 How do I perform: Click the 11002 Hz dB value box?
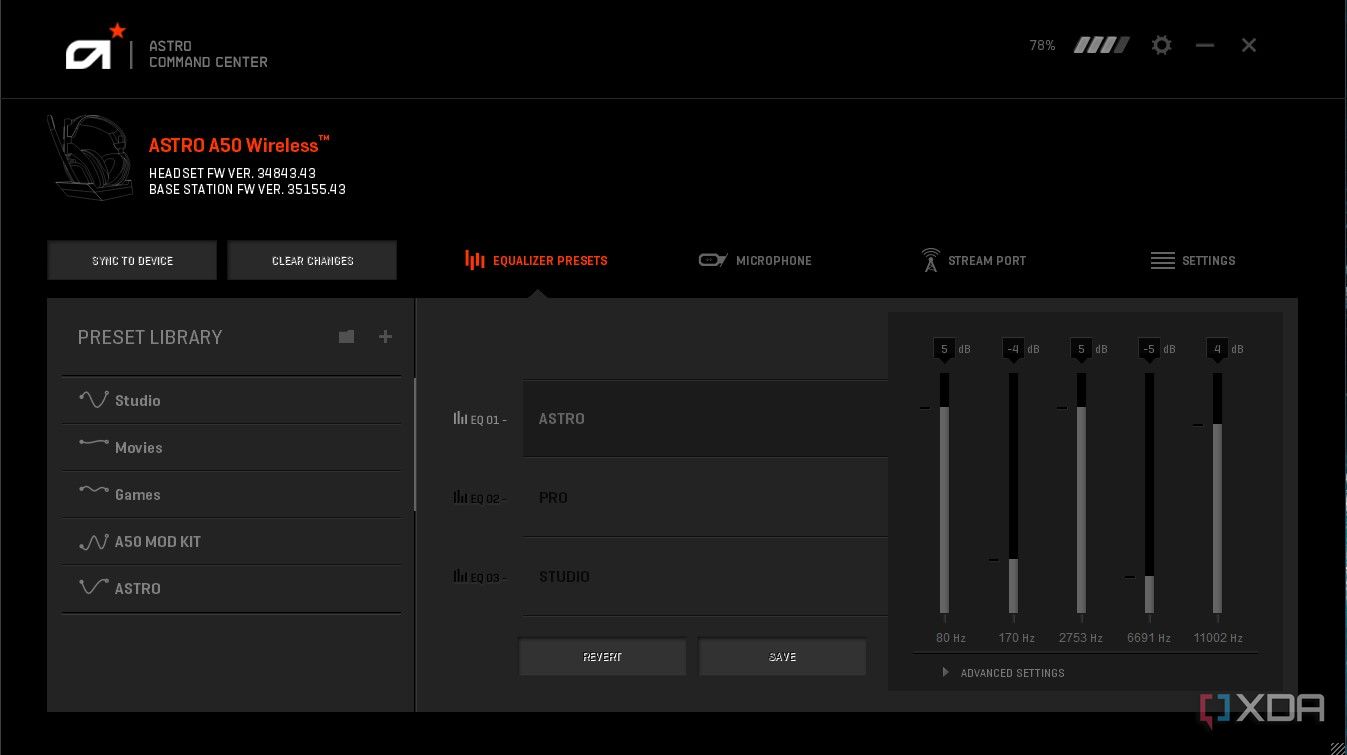[1217, 349]
